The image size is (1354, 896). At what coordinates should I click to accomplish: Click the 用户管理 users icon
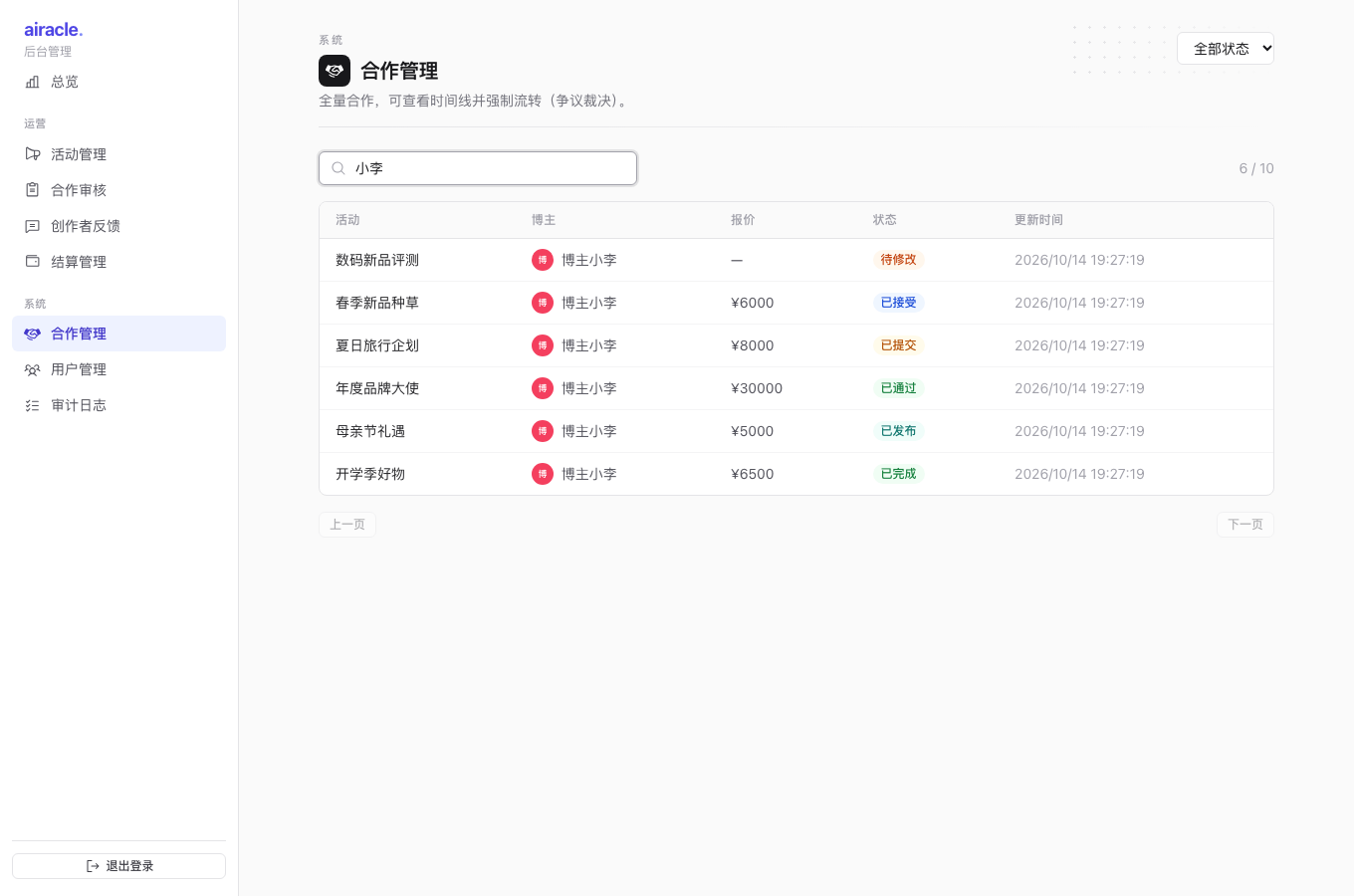(32, 369)
